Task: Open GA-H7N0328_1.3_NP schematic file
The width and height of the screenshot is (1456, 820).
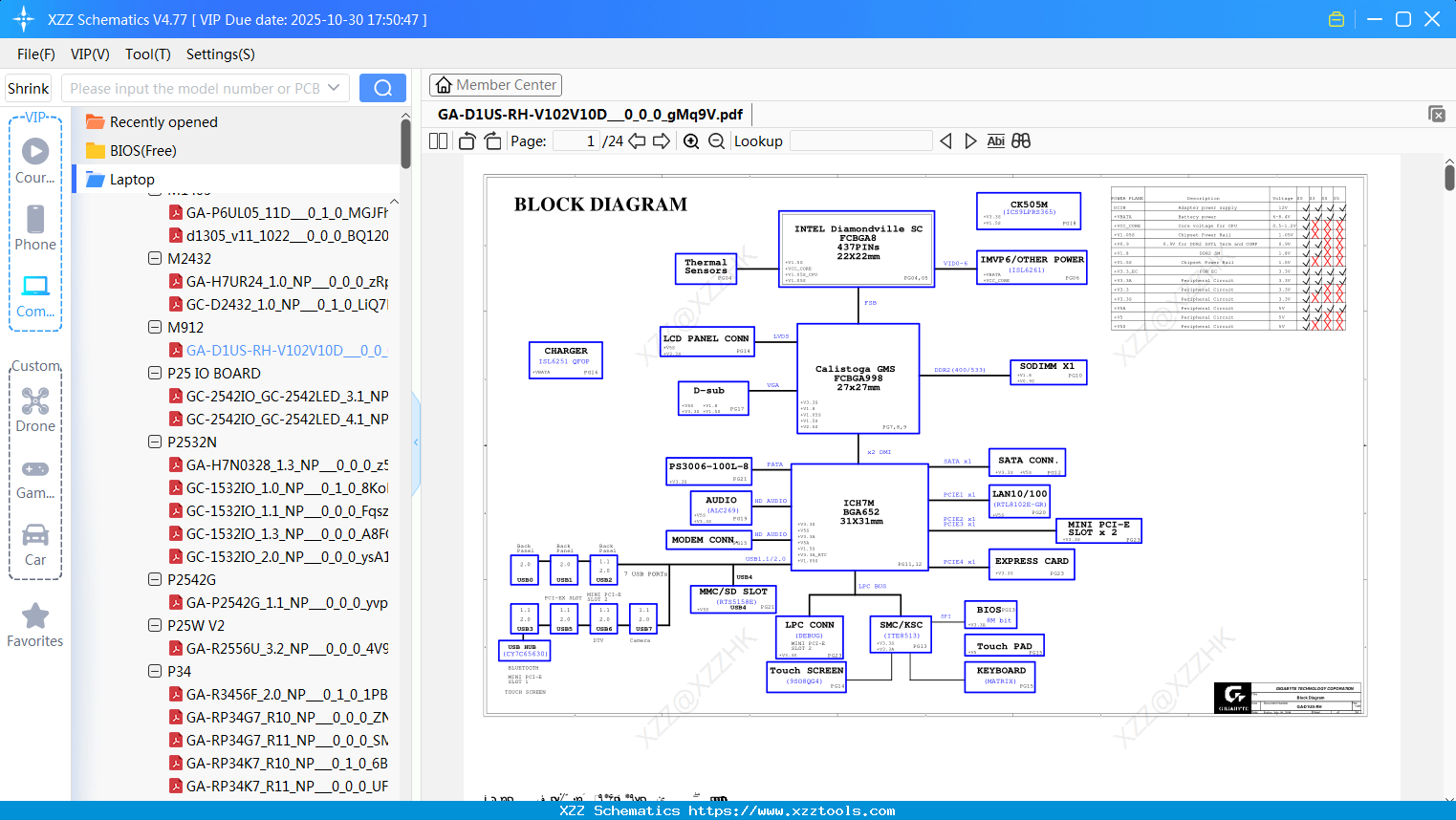Action: (x=279, y=465)
